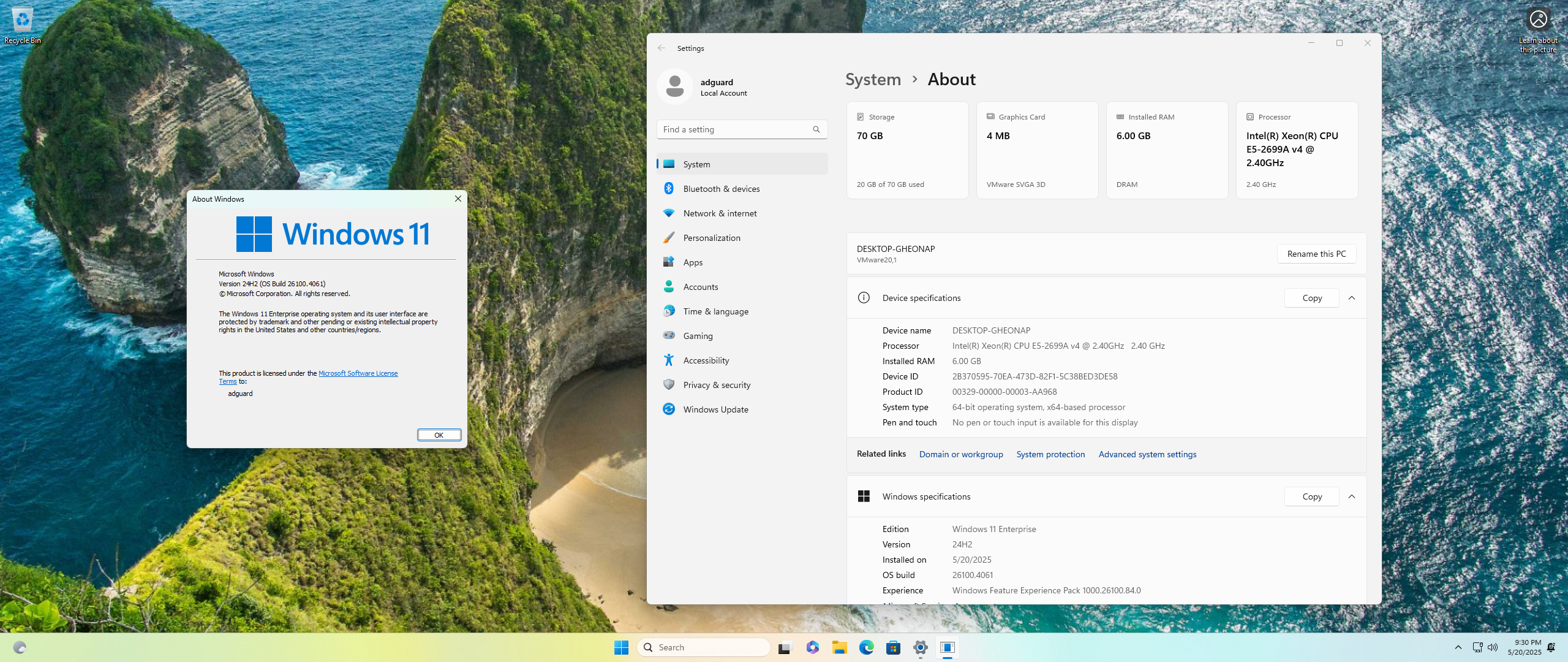The image size is (1568, 662).
Task: Open Bluetooth & devices settings
Action: pos(721,189)
